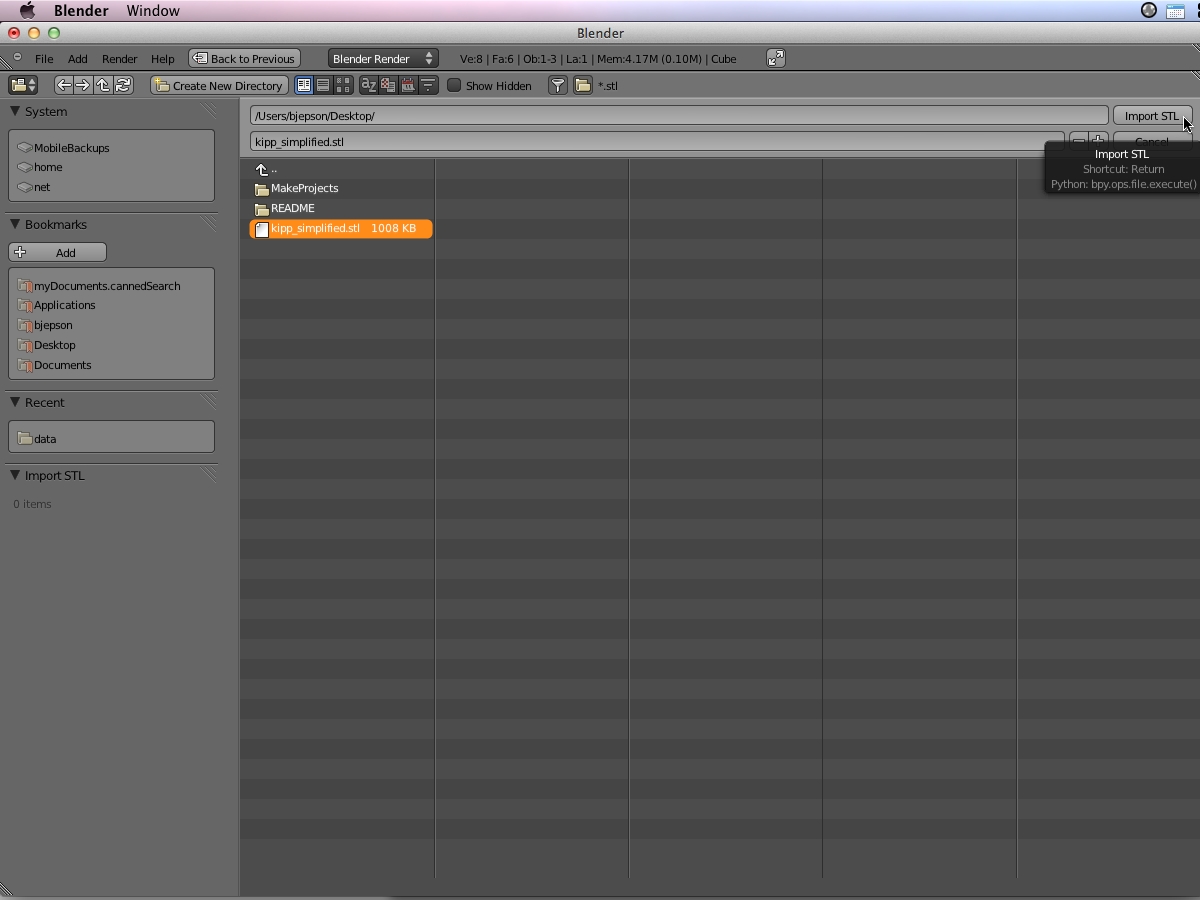The height and width of the screenshot is (900, 1200).
Task: Sort files by size
Action: [x=428, y=85]
